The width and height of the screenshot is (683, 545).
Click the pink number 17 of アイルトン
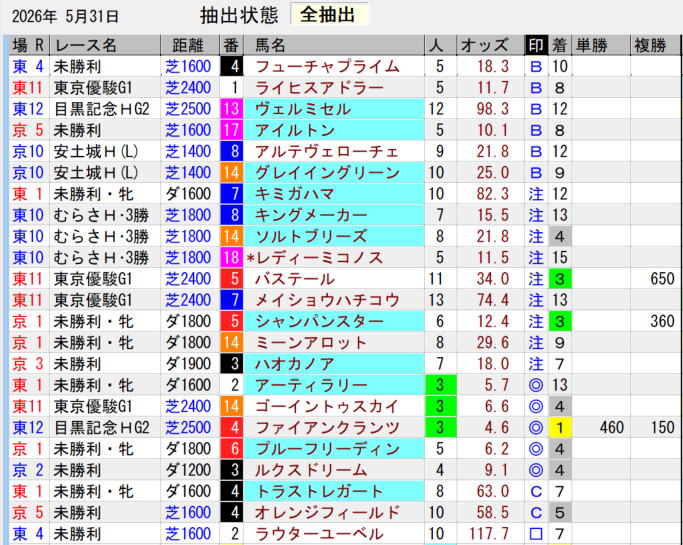tap(231, 130)
